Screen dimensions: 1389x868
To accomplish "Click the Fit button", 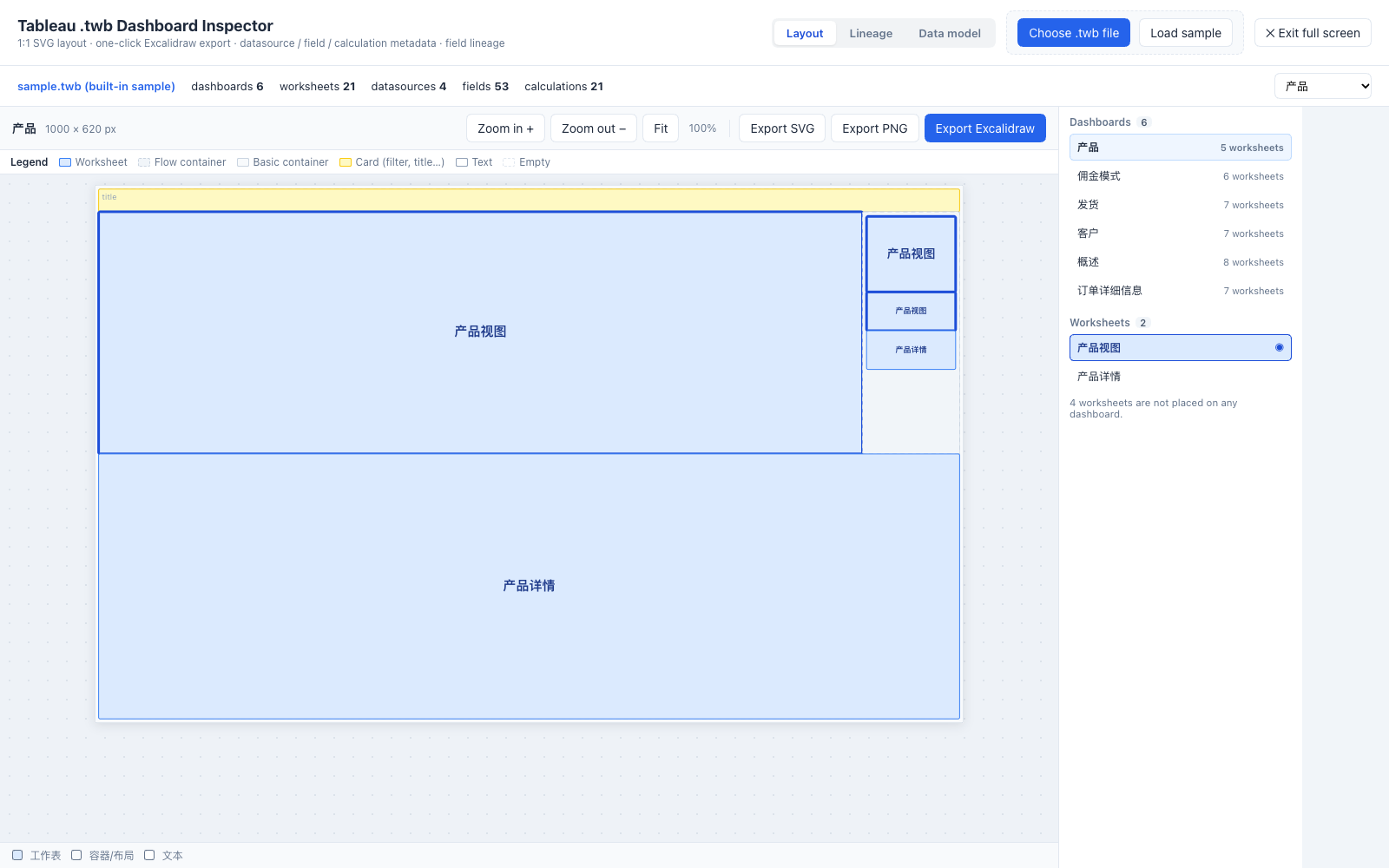I will click(661, 128).
